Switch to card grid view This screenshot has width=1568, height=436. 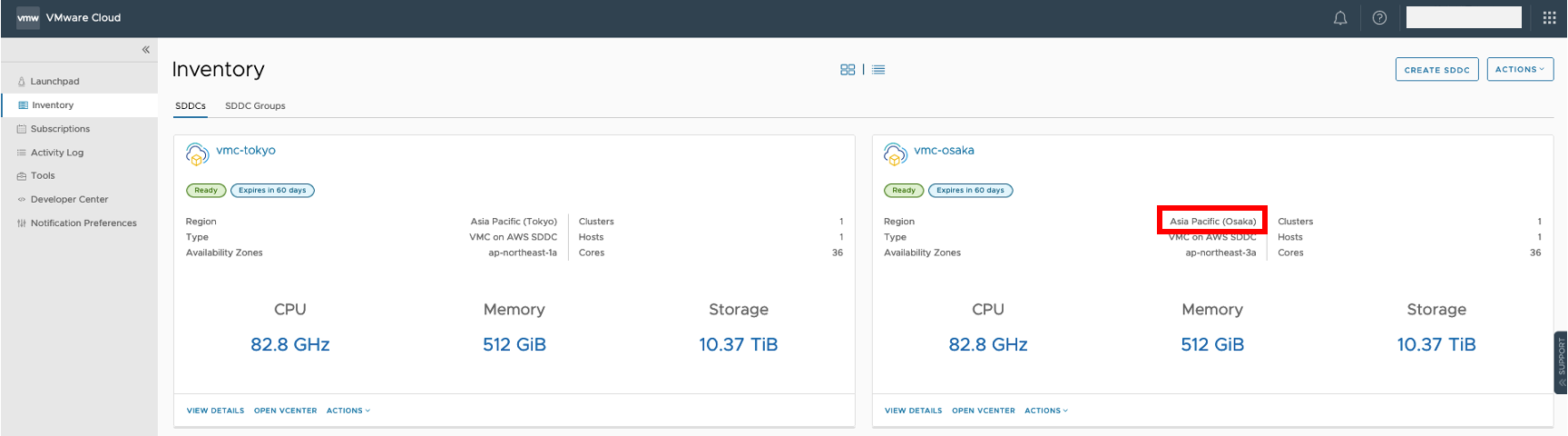click(x=848, y=70)
